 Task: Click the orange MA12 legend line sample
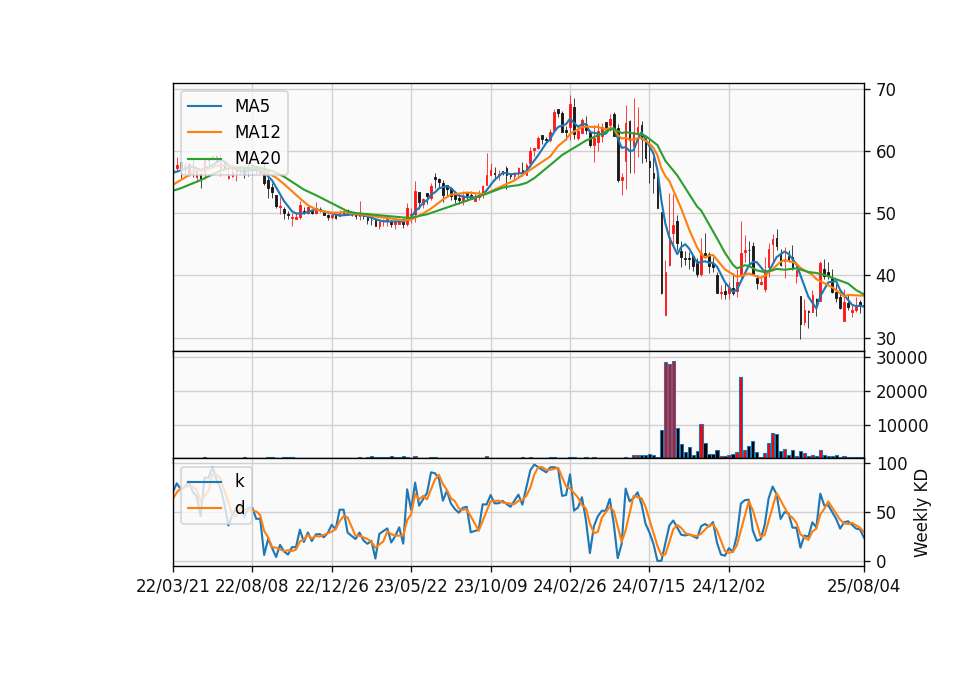204,132
